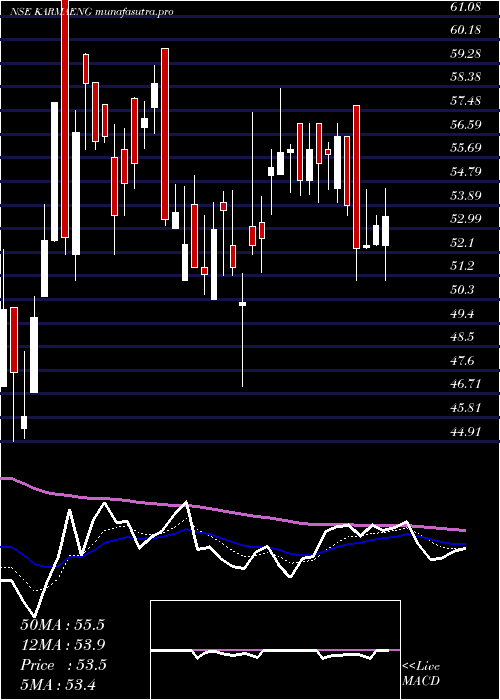The width and height of the screenshot is (500, 700).
Task: Click the 51.2 price axis label
Action: click(x=462, y=266)
